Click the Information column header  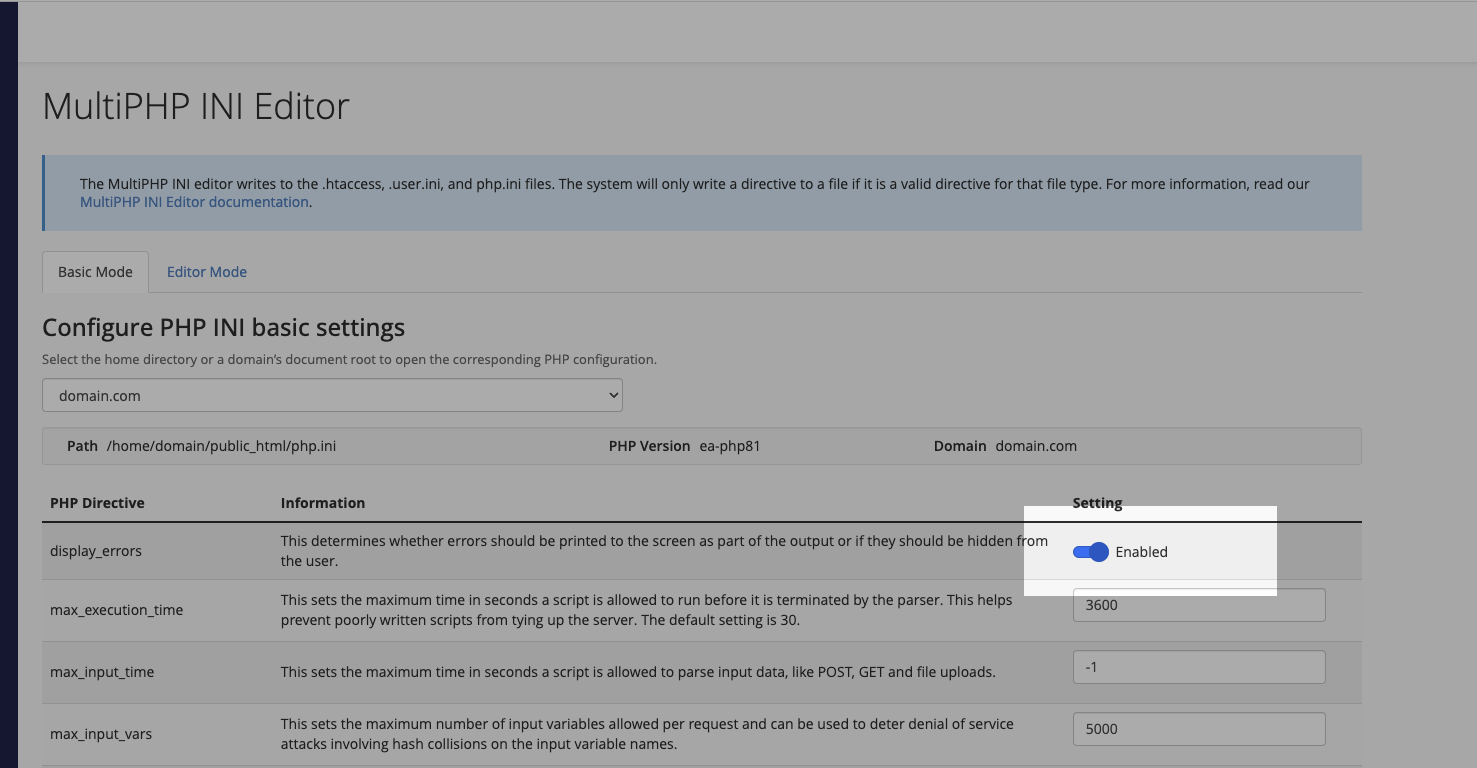(x=322, y=503)
